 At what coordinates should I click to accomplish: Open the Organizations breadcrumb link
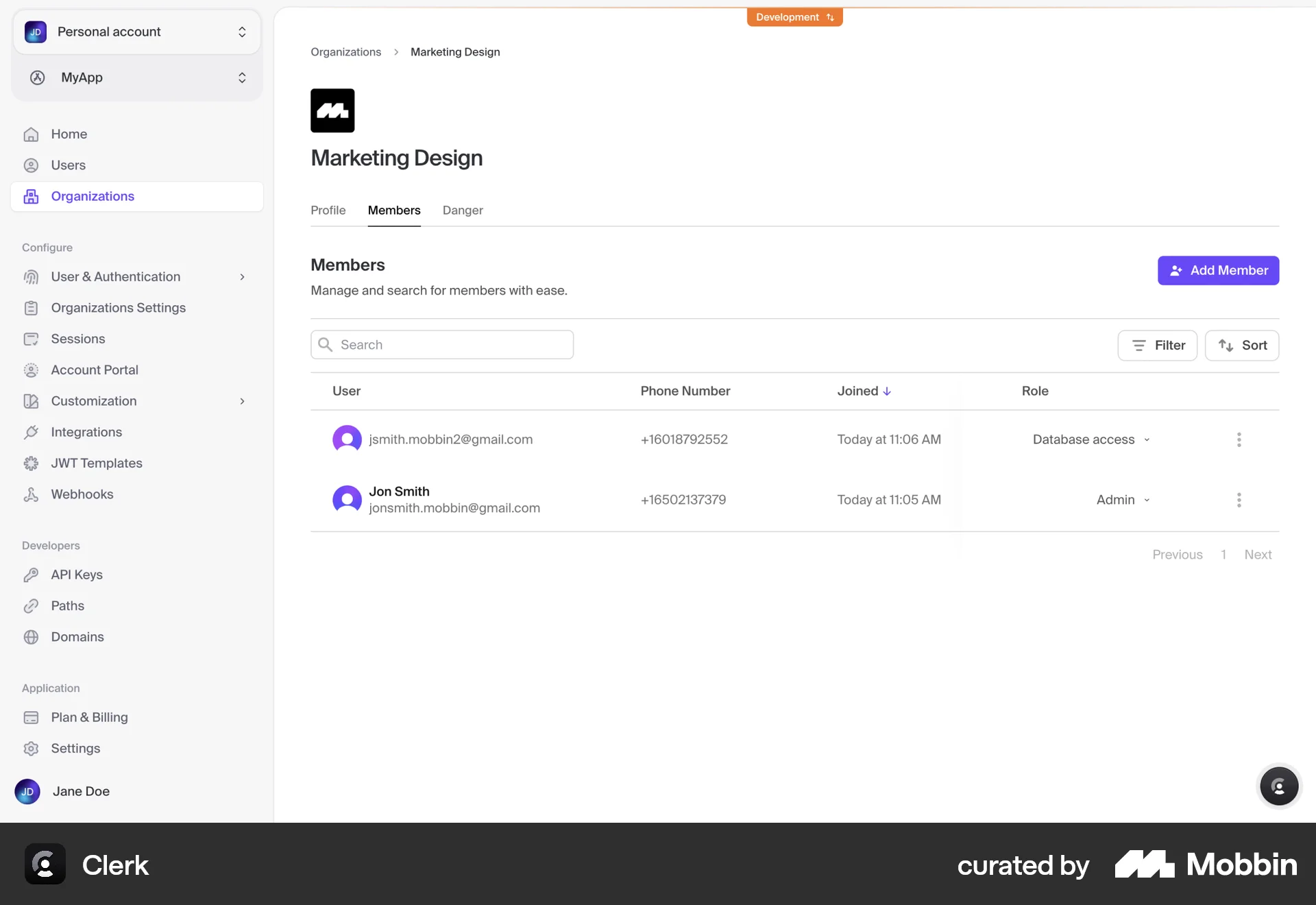(345, 51)
